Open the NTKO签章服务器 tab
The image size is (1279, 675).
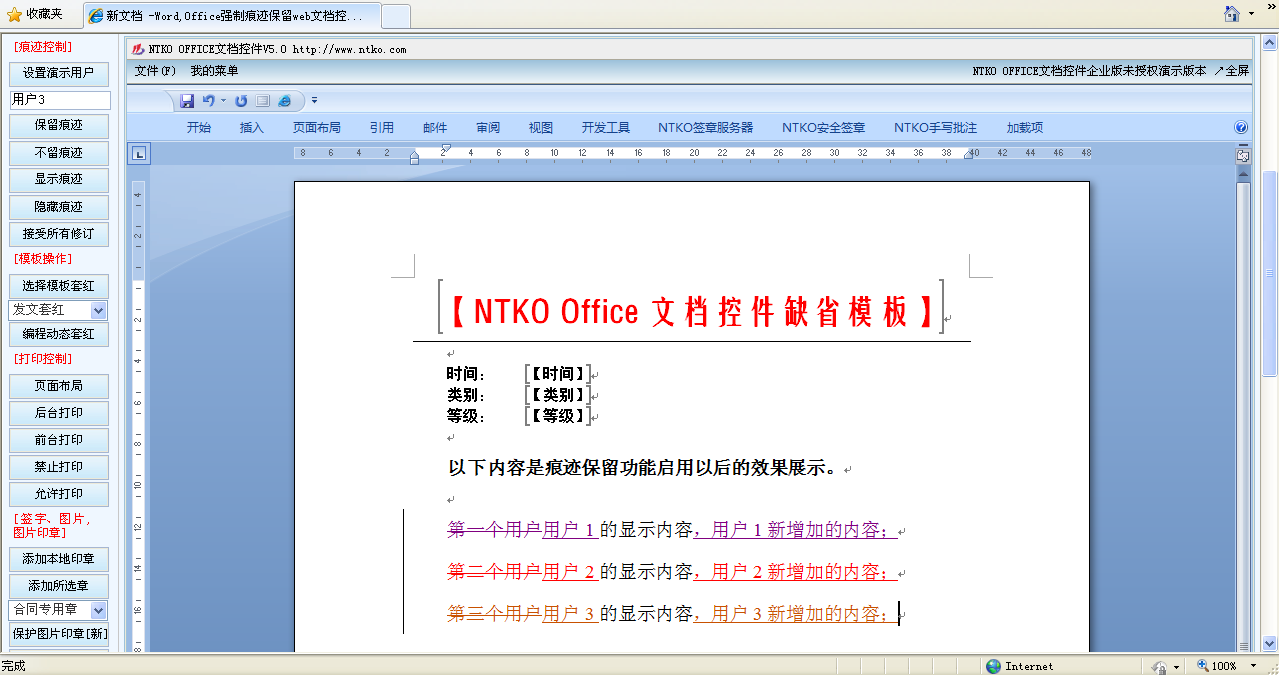point(706,128)
